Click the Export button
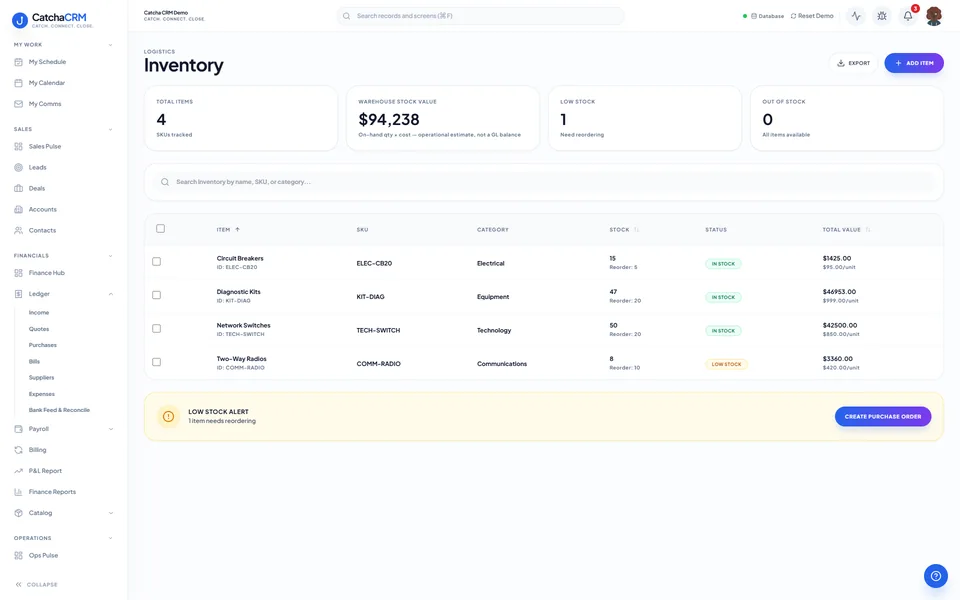Screen dimensions: 960x600 853,63
